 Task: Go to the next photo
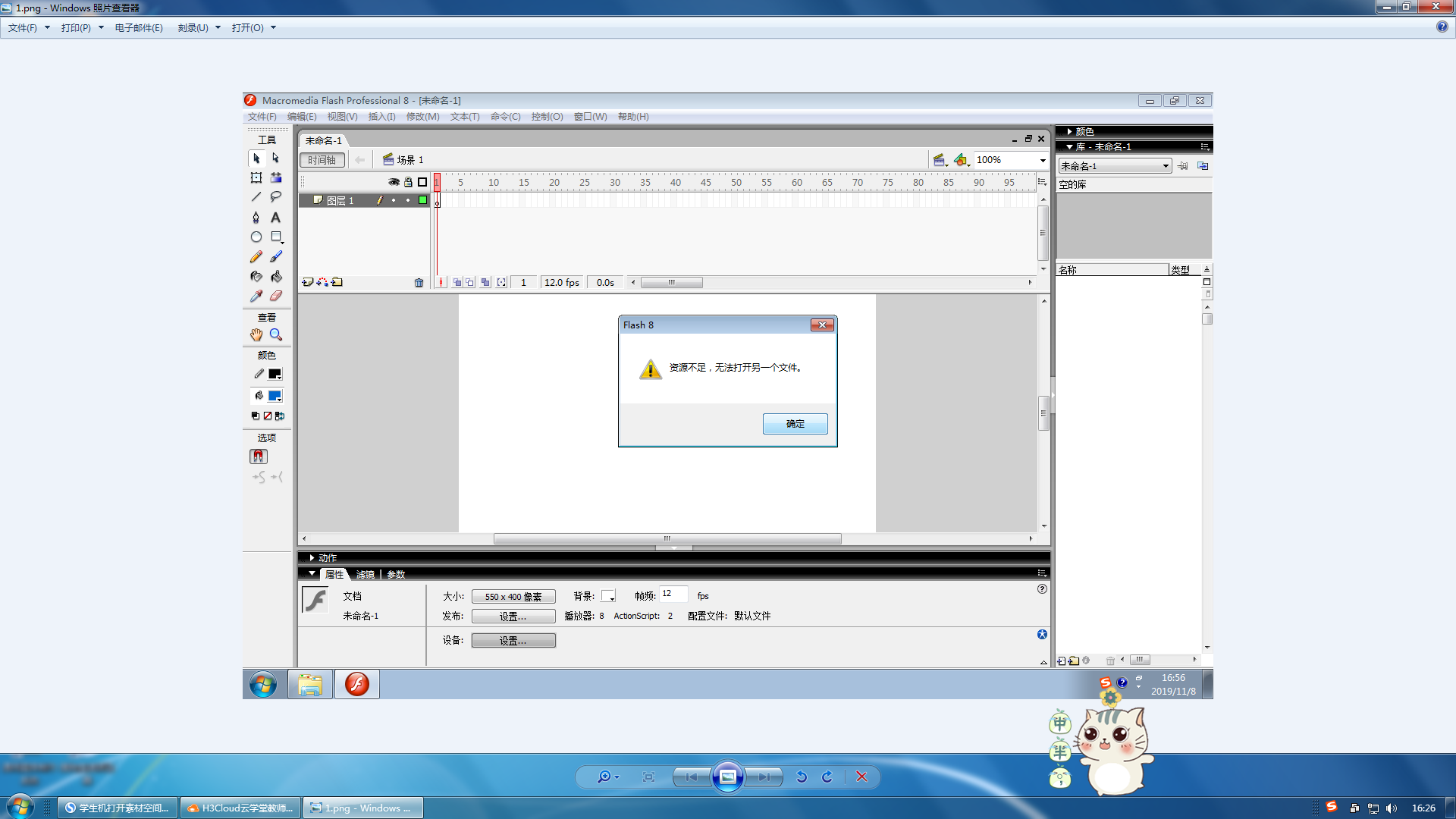click(764, 777)
